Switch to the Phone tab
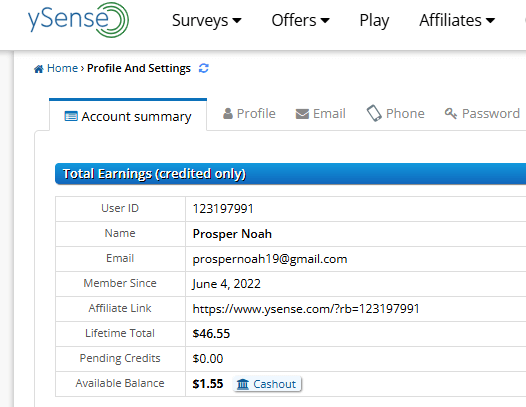Image resolution: width=526 pixels, height=407 pixels. pos(396,113)
